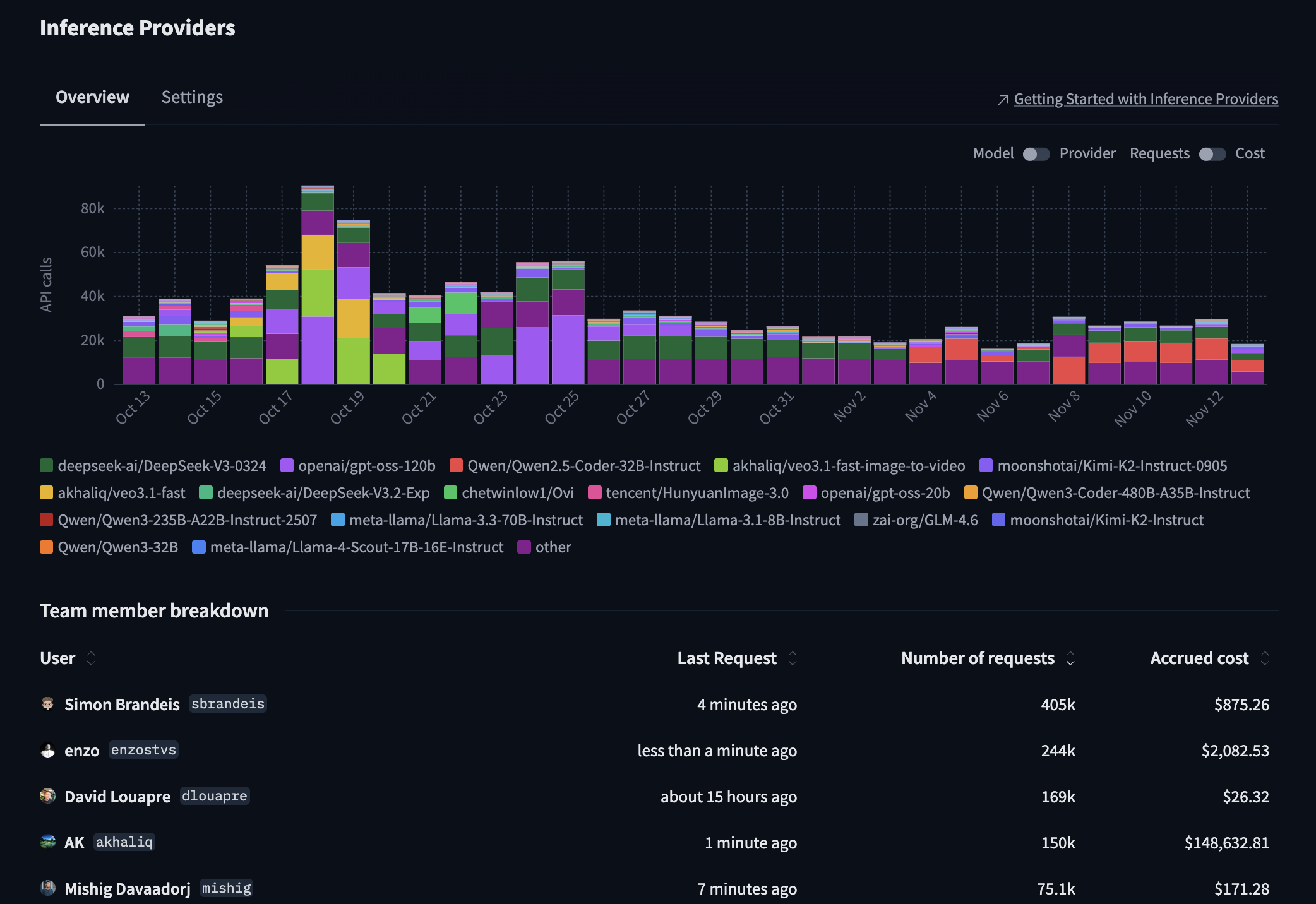Image resolution: width=1316 pixels, height=904 pixels.
Task: Switch to the Settings tab
Action: point(192,97)
